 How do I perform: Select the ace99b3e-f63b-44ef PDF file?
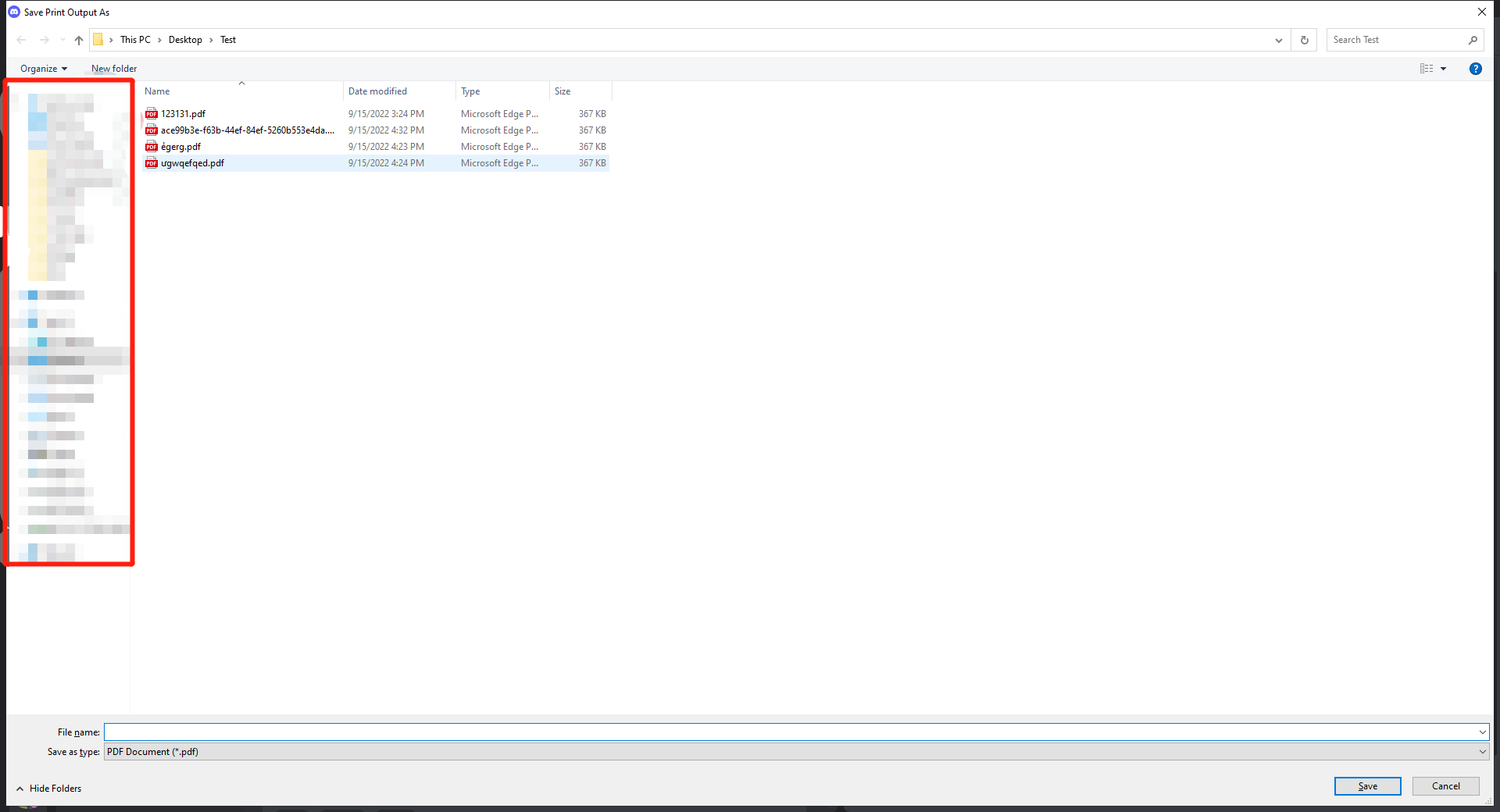click(x=248, y=130)
